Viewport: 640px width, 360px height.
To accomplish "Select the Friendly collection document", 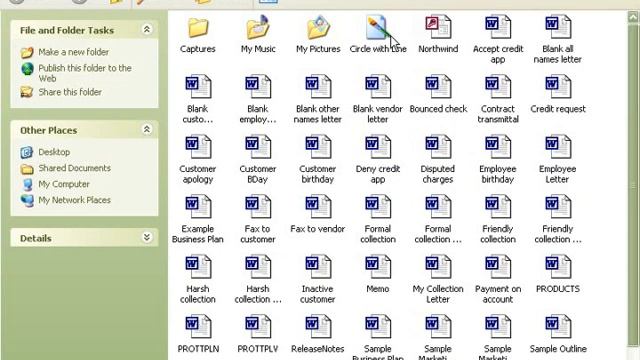I will [498, 207].
